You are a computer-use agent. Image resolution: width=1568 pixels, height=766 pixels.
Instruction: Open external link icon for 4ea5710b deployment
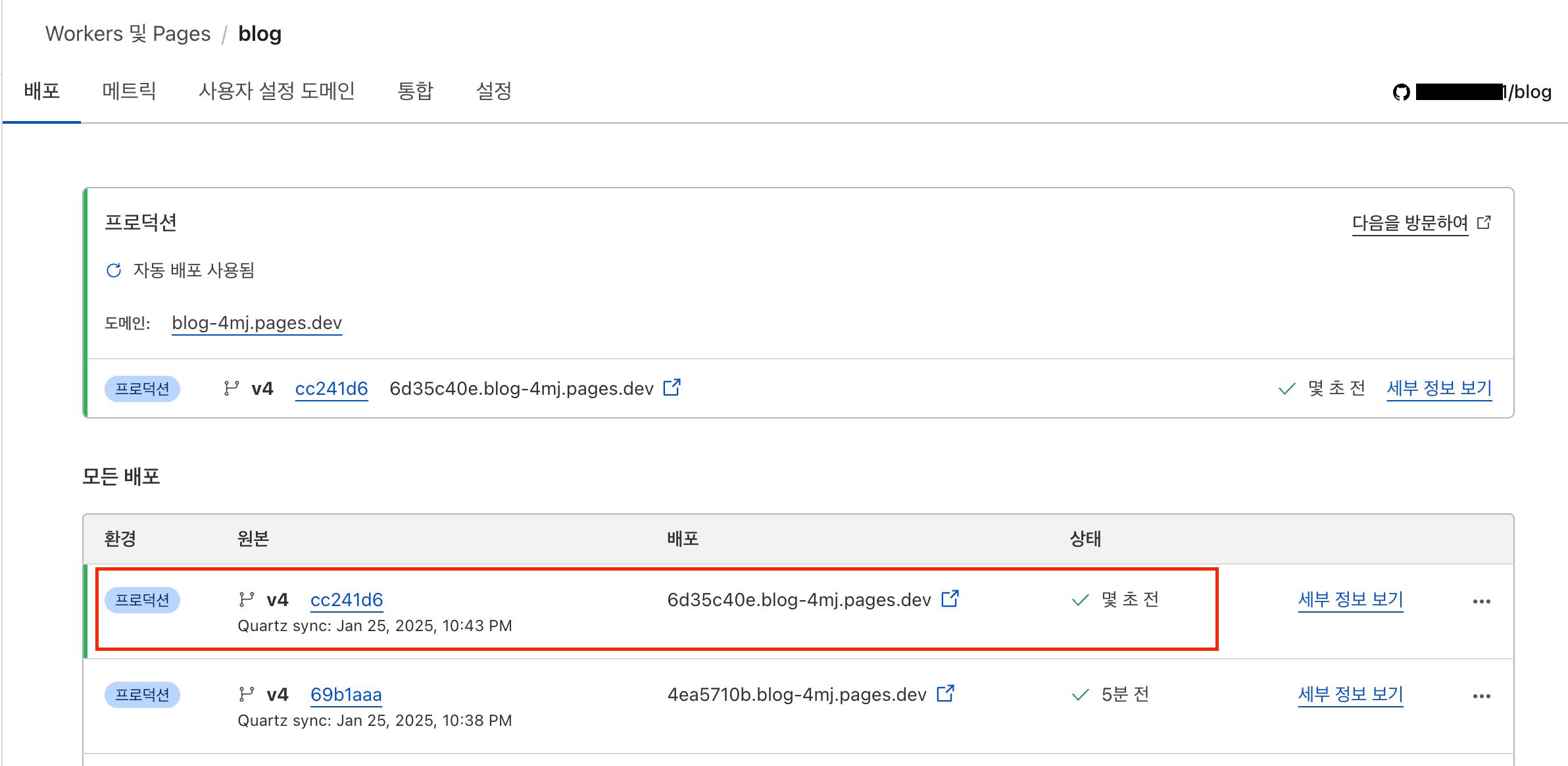coord(945,694)
